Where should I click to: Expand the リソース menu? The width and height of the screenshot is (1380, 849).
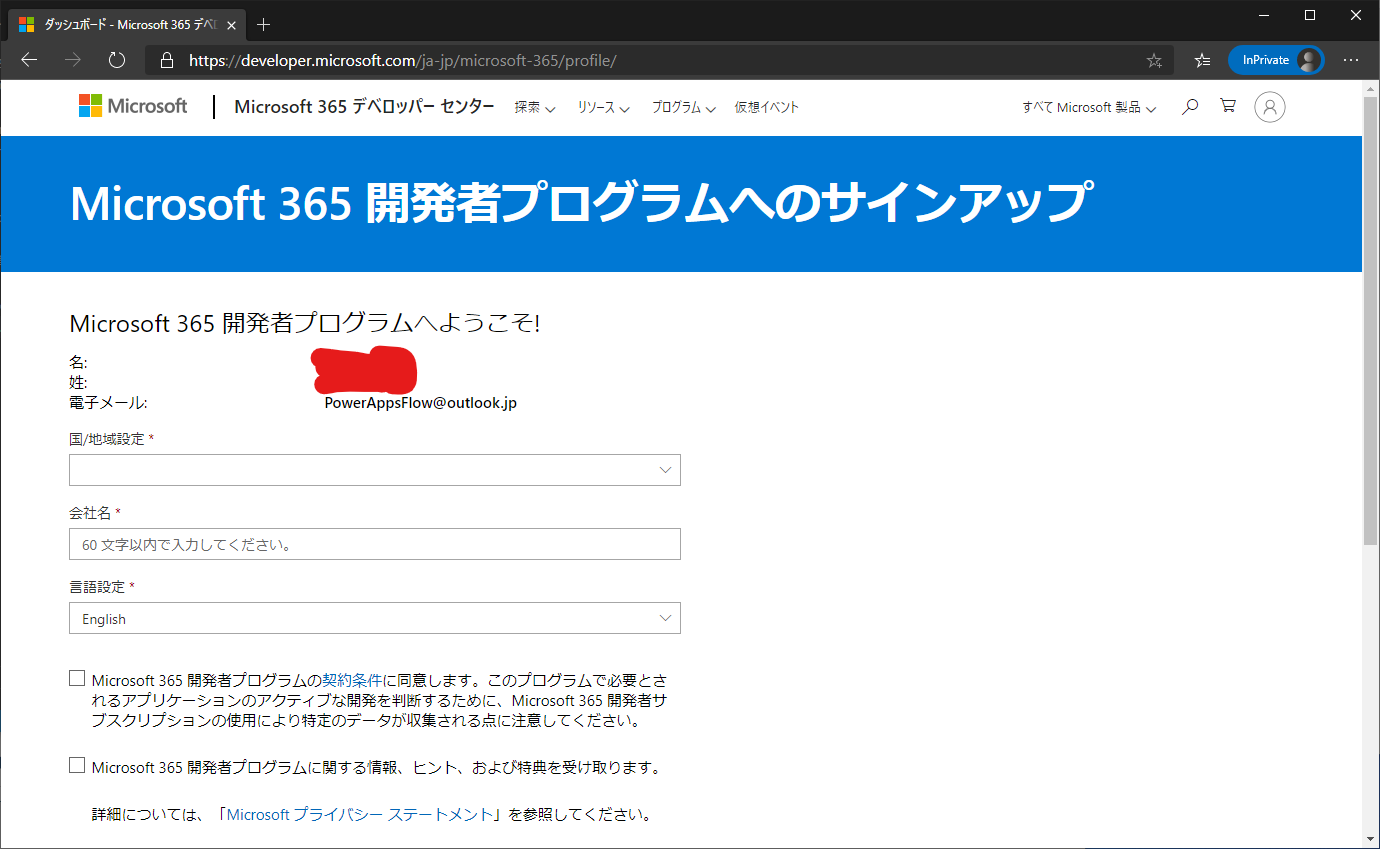tap(603, 107)
